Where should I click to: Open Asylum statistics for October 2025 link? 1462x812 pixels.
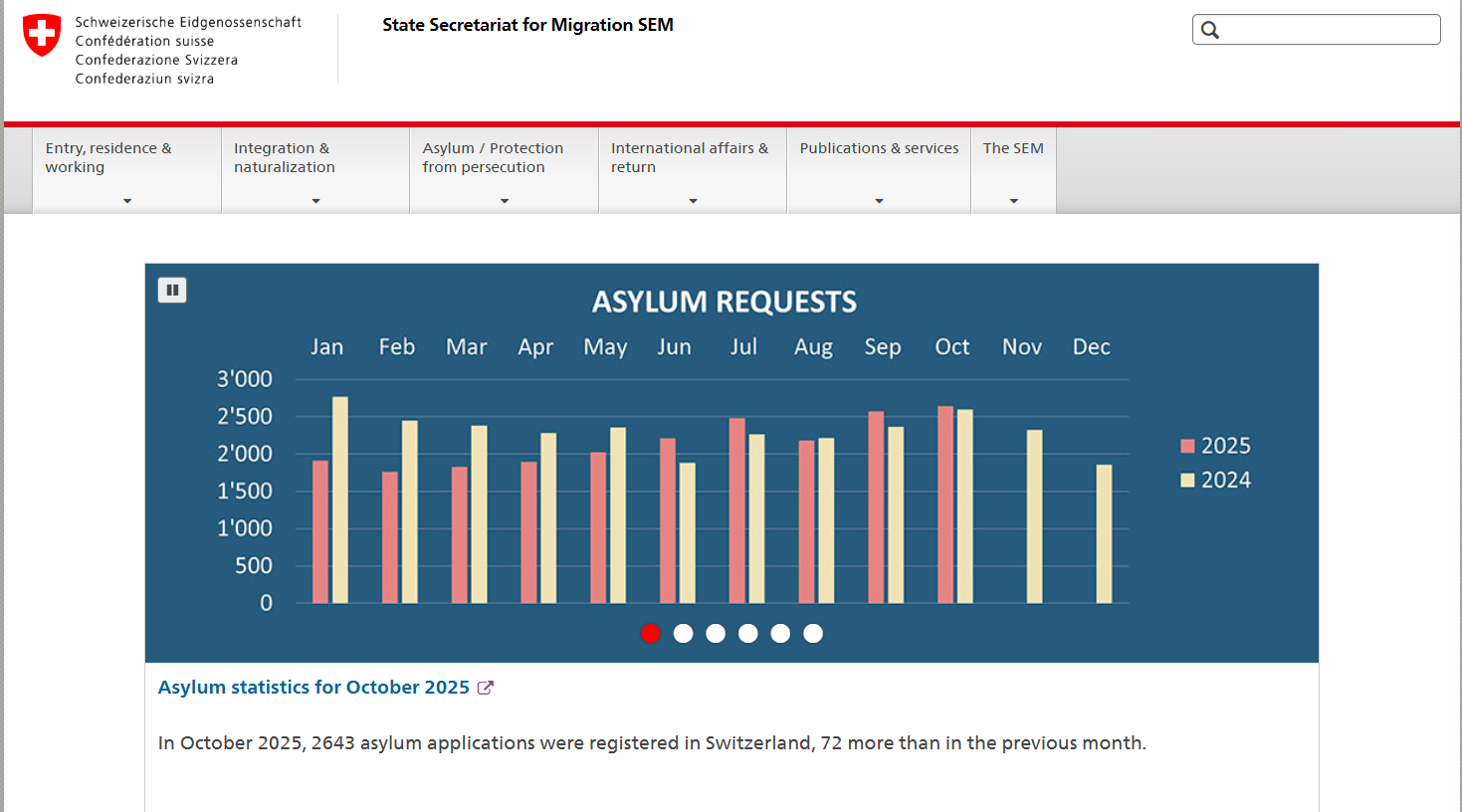coord(313,688)
